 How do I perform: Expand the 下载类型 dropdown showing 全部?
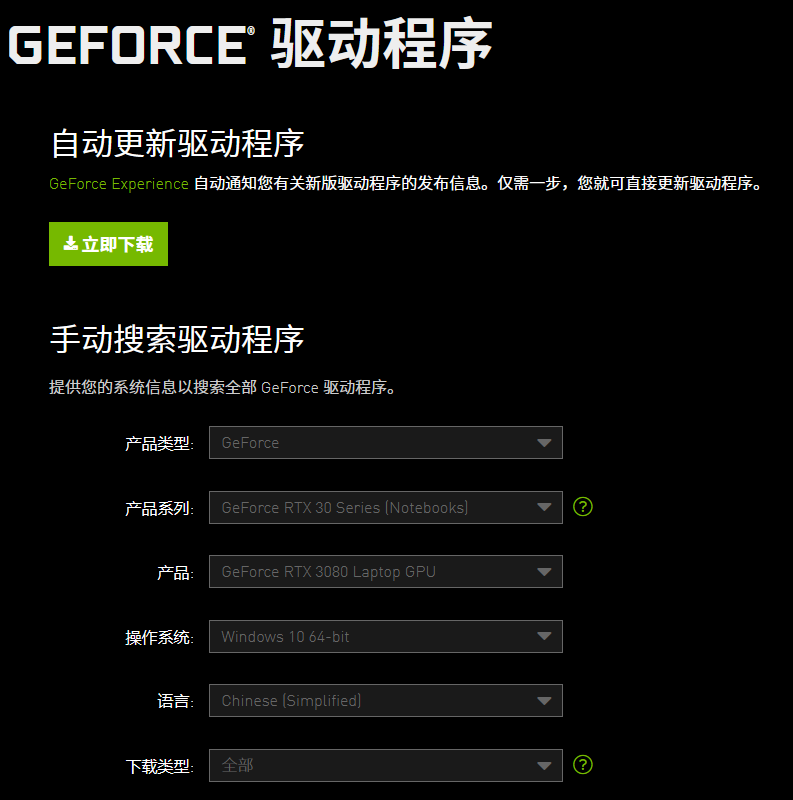(386, 765)
